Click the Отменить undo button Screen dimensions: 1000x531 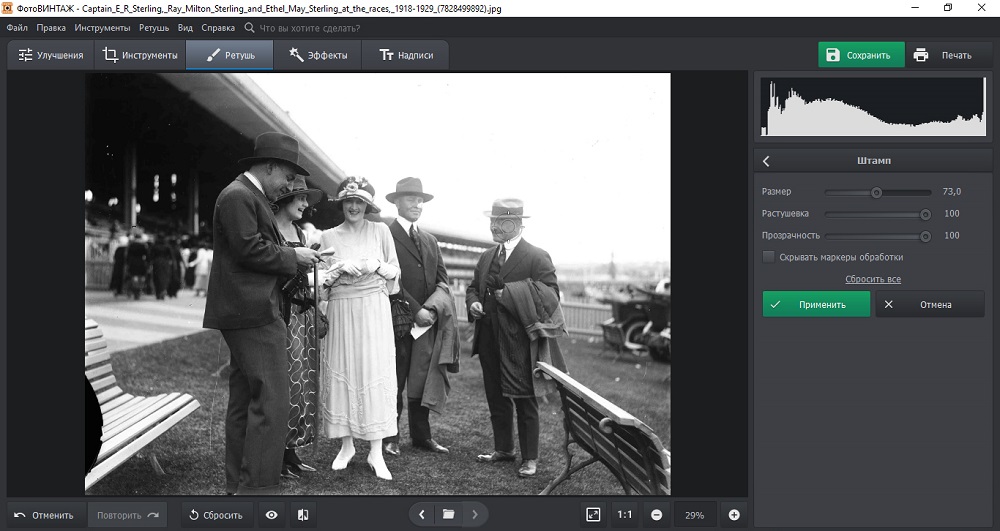(x=44, y=515)
